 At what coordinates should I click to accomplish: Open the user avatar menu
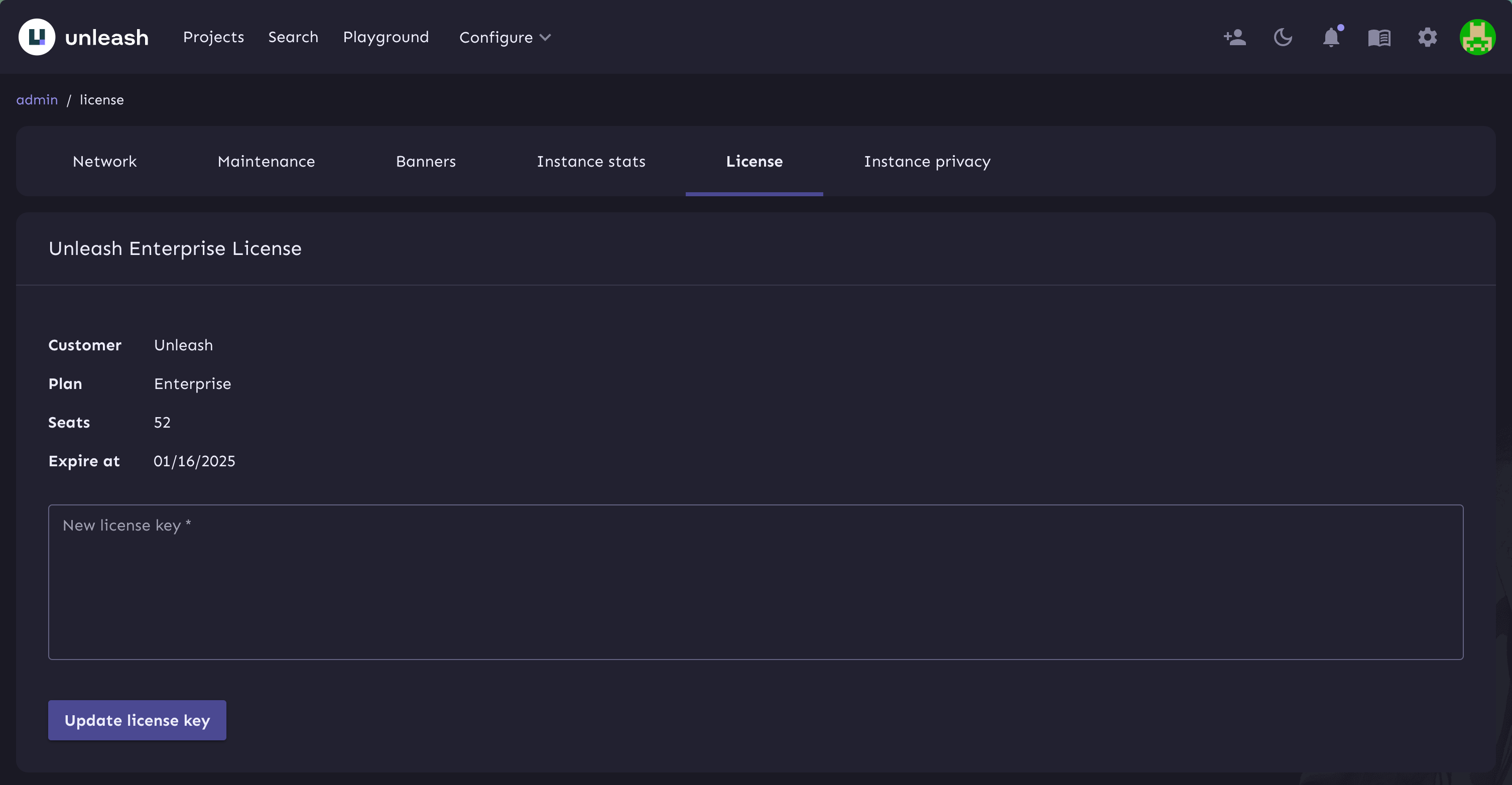click(1477, 38)
